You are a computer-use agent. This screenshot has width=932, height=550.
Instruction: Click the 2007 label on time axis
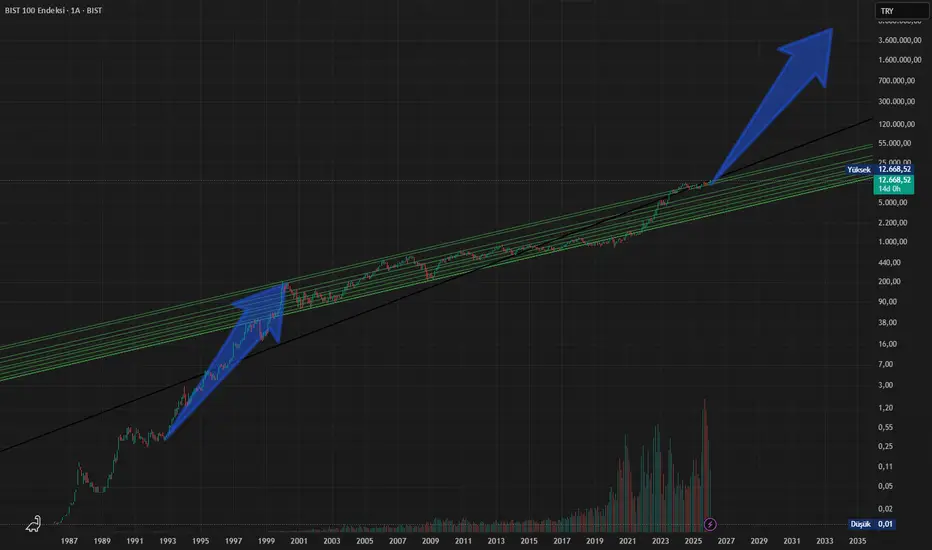pos(398,541)
